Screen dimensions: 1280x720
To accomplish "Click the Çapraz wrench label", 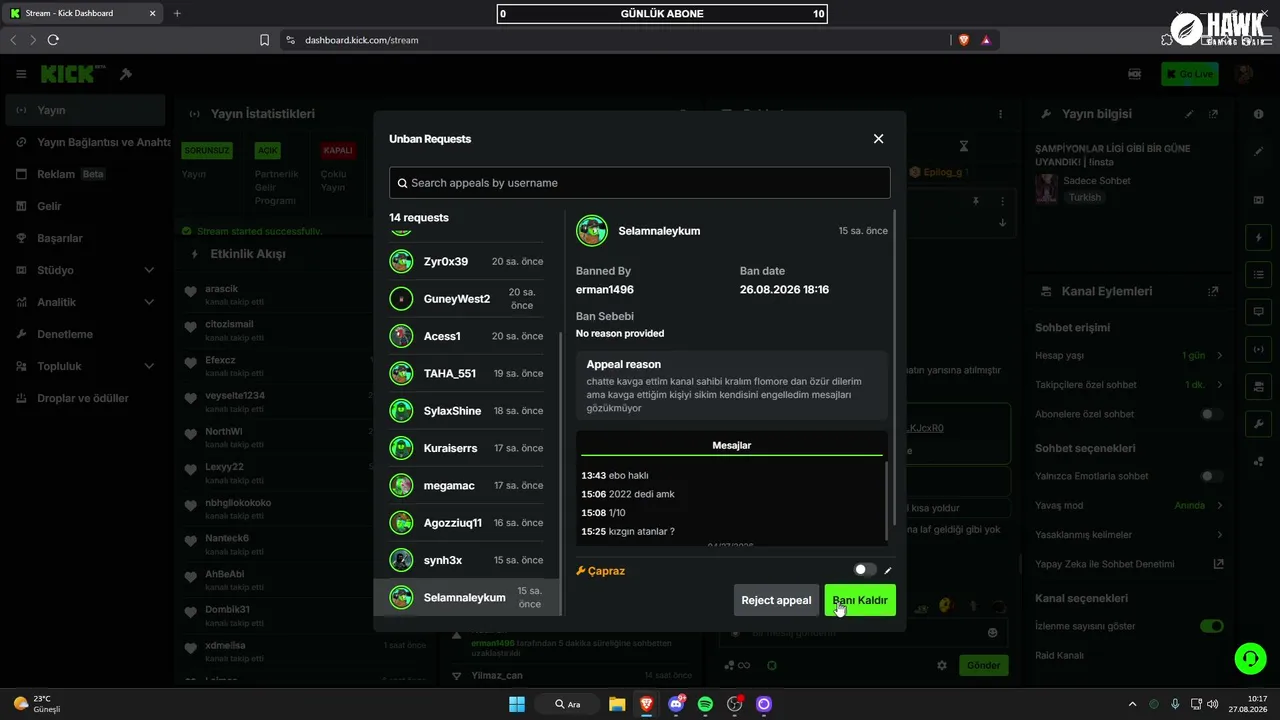I will point(601,571).
